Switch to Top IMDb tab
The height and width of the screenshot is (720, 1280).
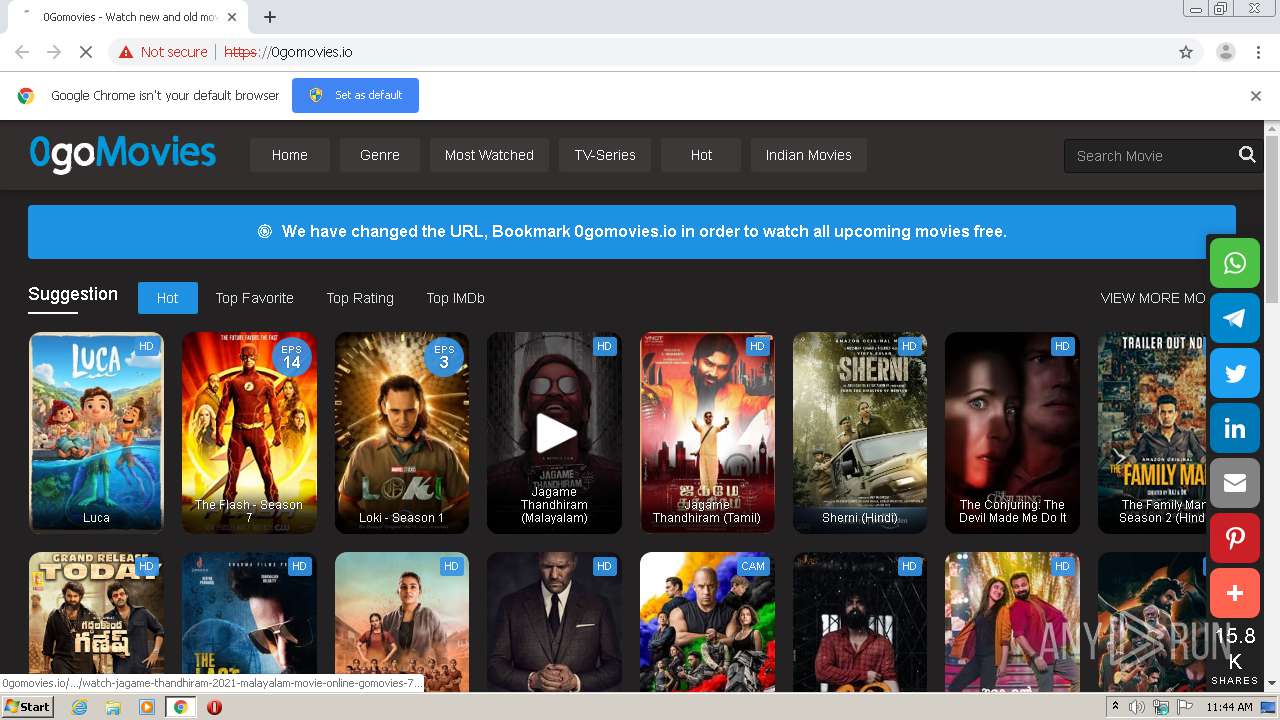click(456, 298)
